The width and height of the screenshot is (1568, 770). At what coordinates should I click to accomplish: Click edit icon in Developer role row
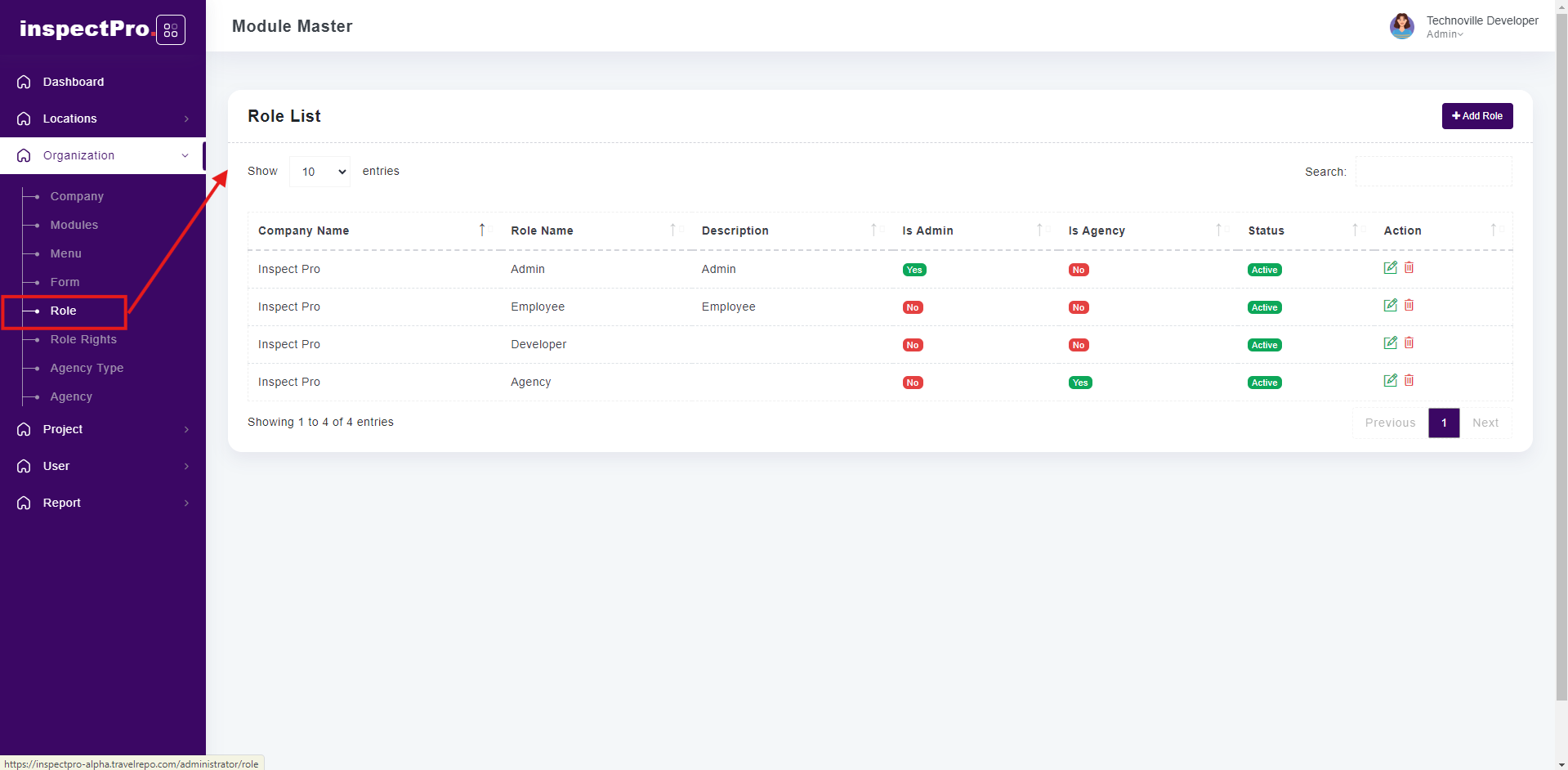[1390, 343]
